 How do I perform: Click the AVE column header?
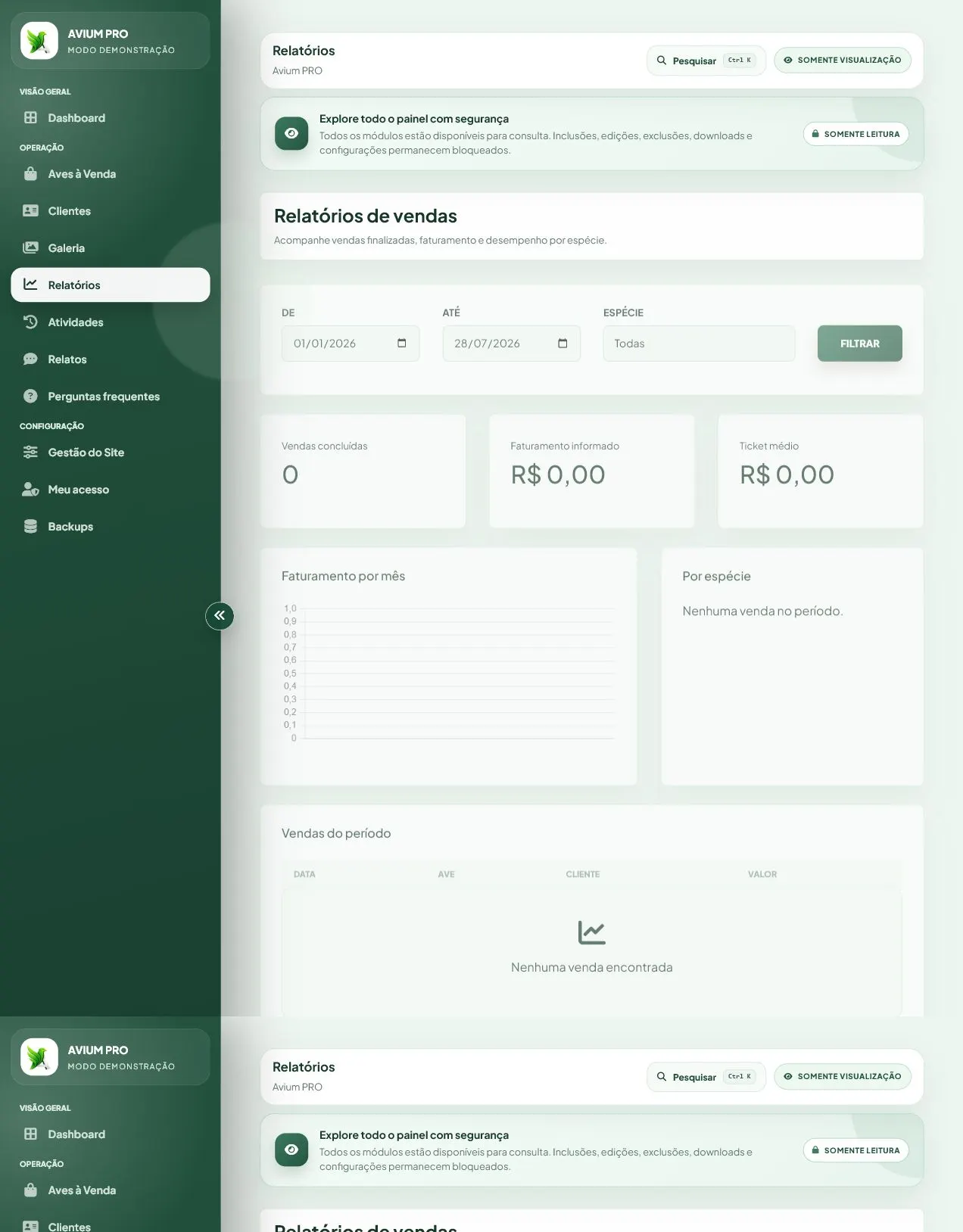(x=446, y=874)
